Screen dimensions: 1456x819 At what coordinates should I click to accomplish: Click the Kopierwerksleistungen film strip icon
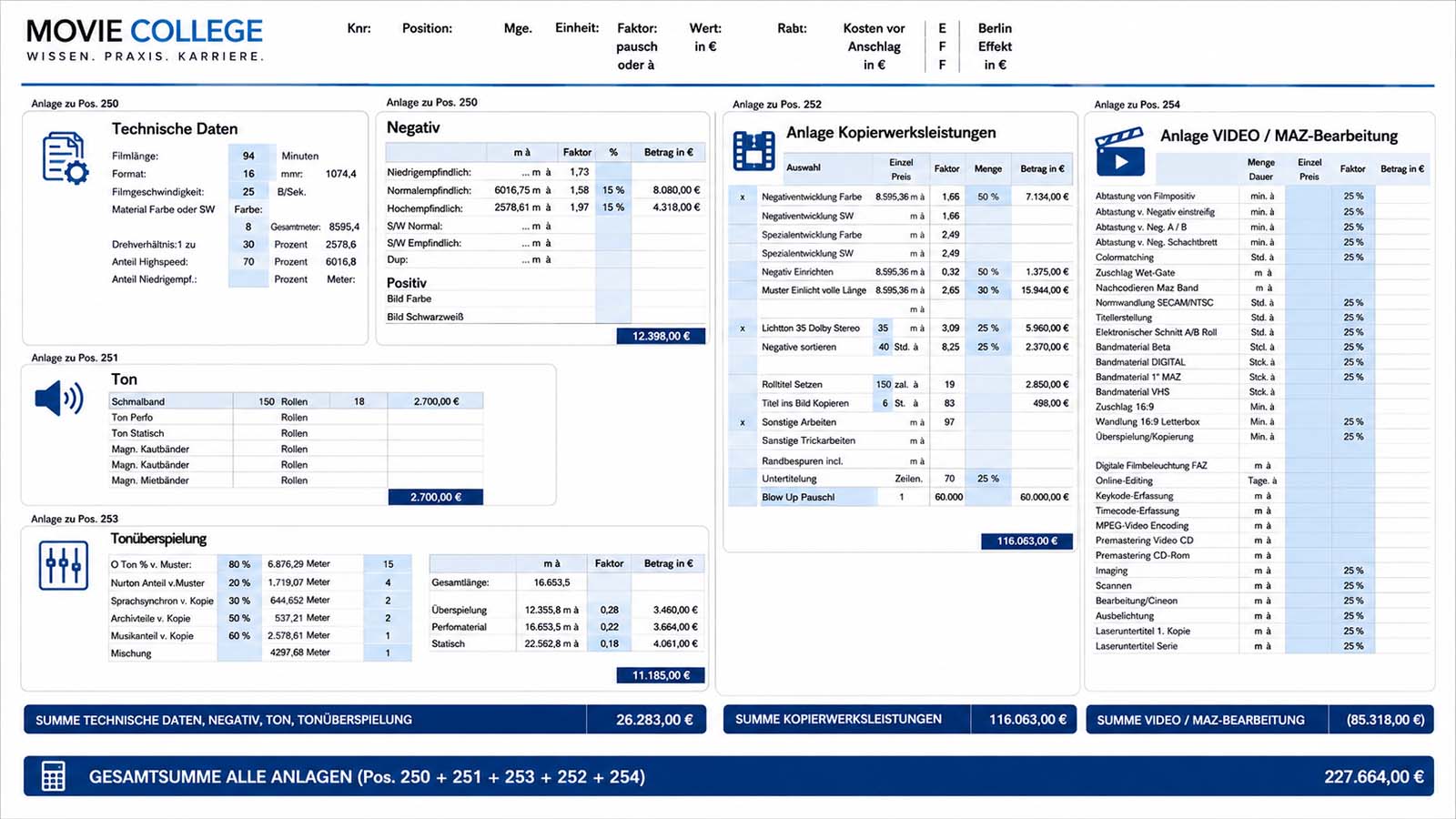(754, 151)
